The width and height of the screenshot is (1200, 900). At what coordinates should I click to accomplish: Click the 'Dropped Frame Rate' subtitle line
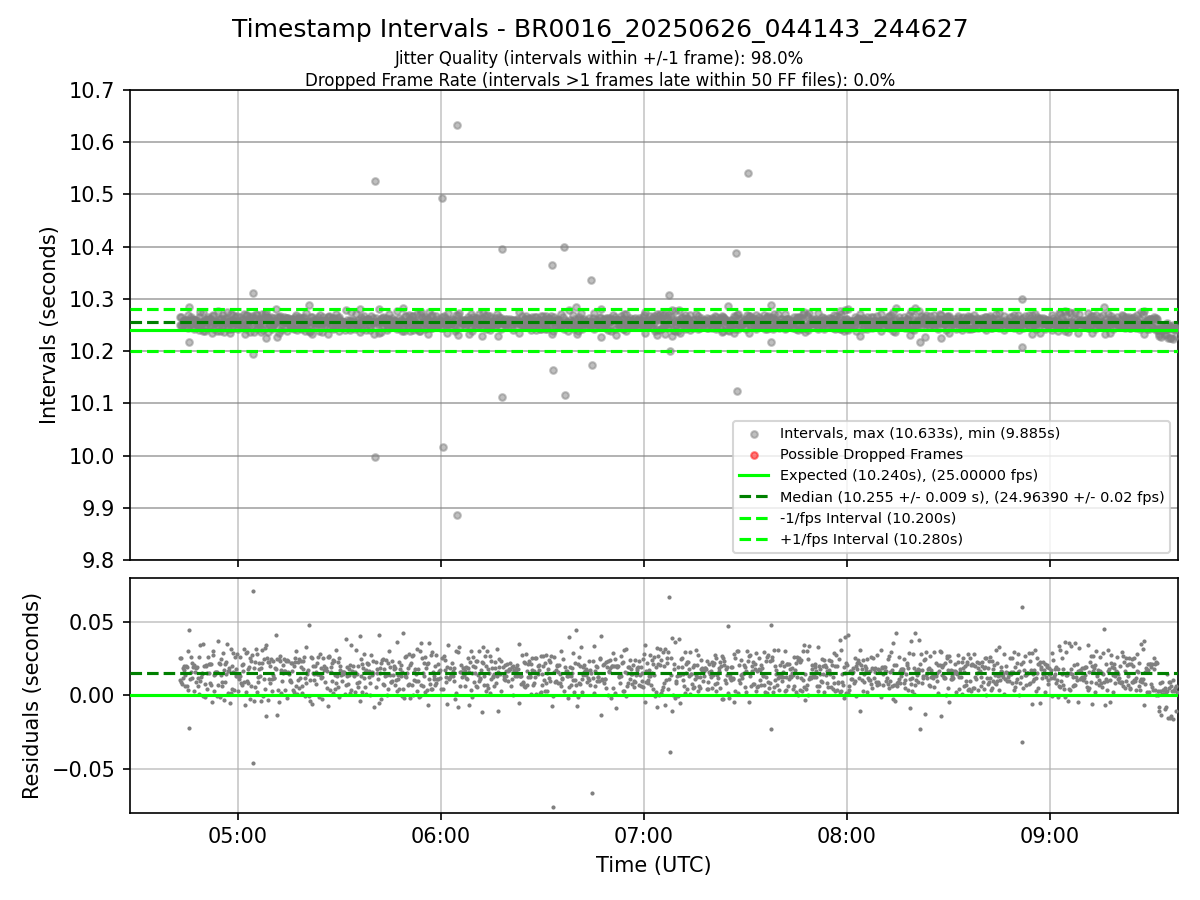pyautogui.click(x=600, y=80)
